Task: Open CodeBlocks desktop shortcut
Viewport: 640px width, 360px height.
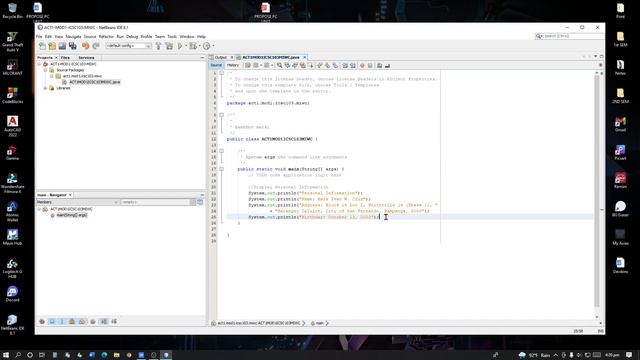Action: [x=12, y=95]
